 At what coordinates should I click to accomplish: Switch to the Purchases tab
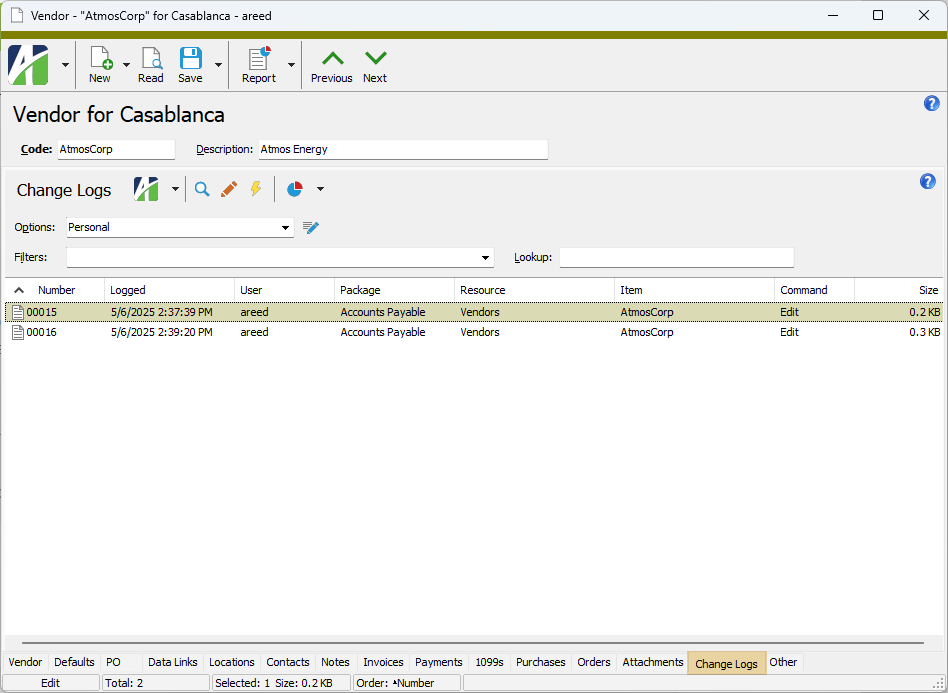pos(541,662)
